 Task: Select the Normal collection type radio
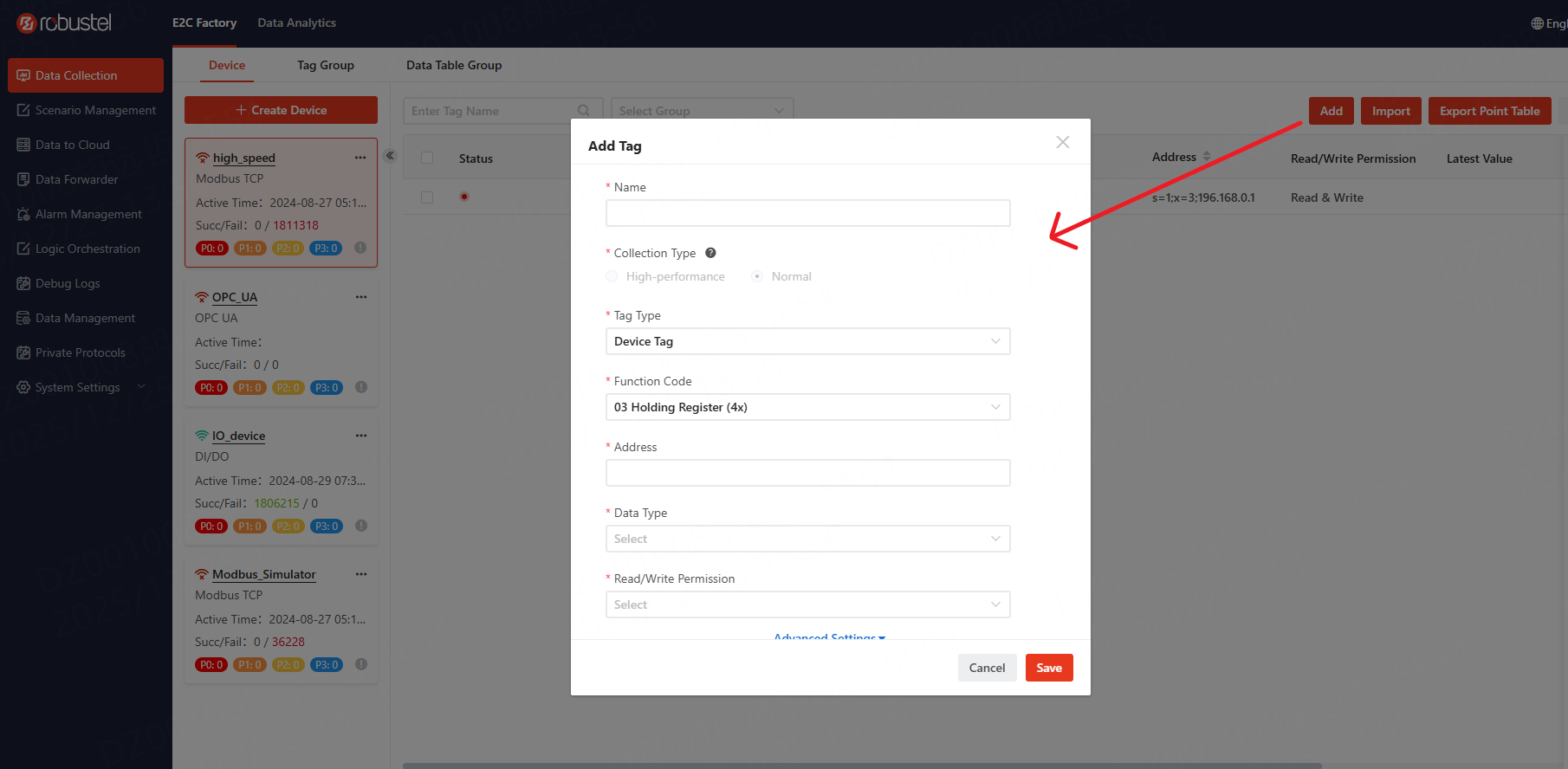pos(757,276)
